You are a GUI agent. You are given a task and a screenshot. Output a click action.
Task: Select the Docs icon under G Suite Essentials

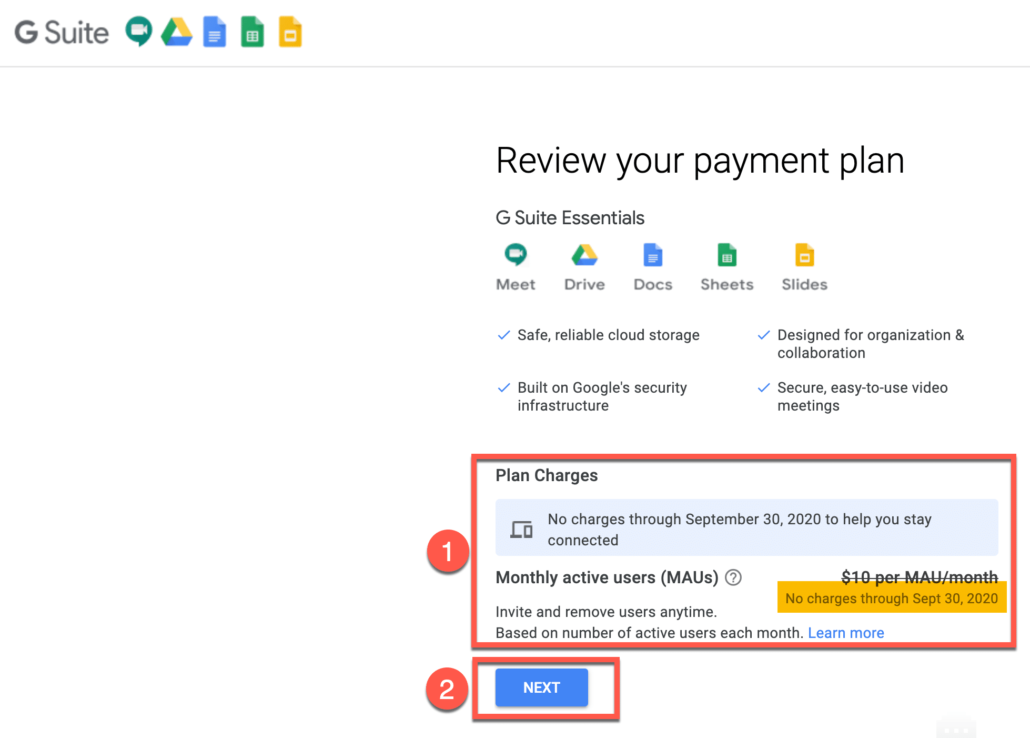pyautogui.click(x=652, y=254)
